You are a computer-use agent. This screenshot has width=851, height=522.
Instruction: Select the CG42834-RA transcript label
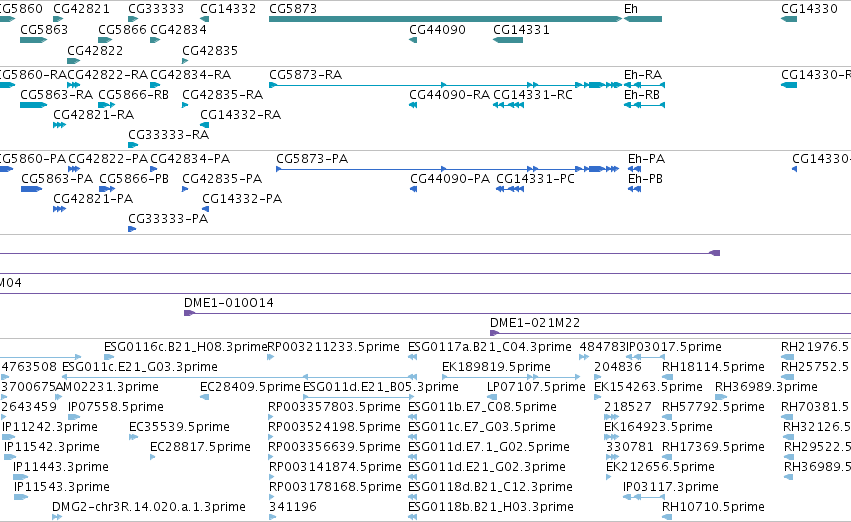coord(190,74)
